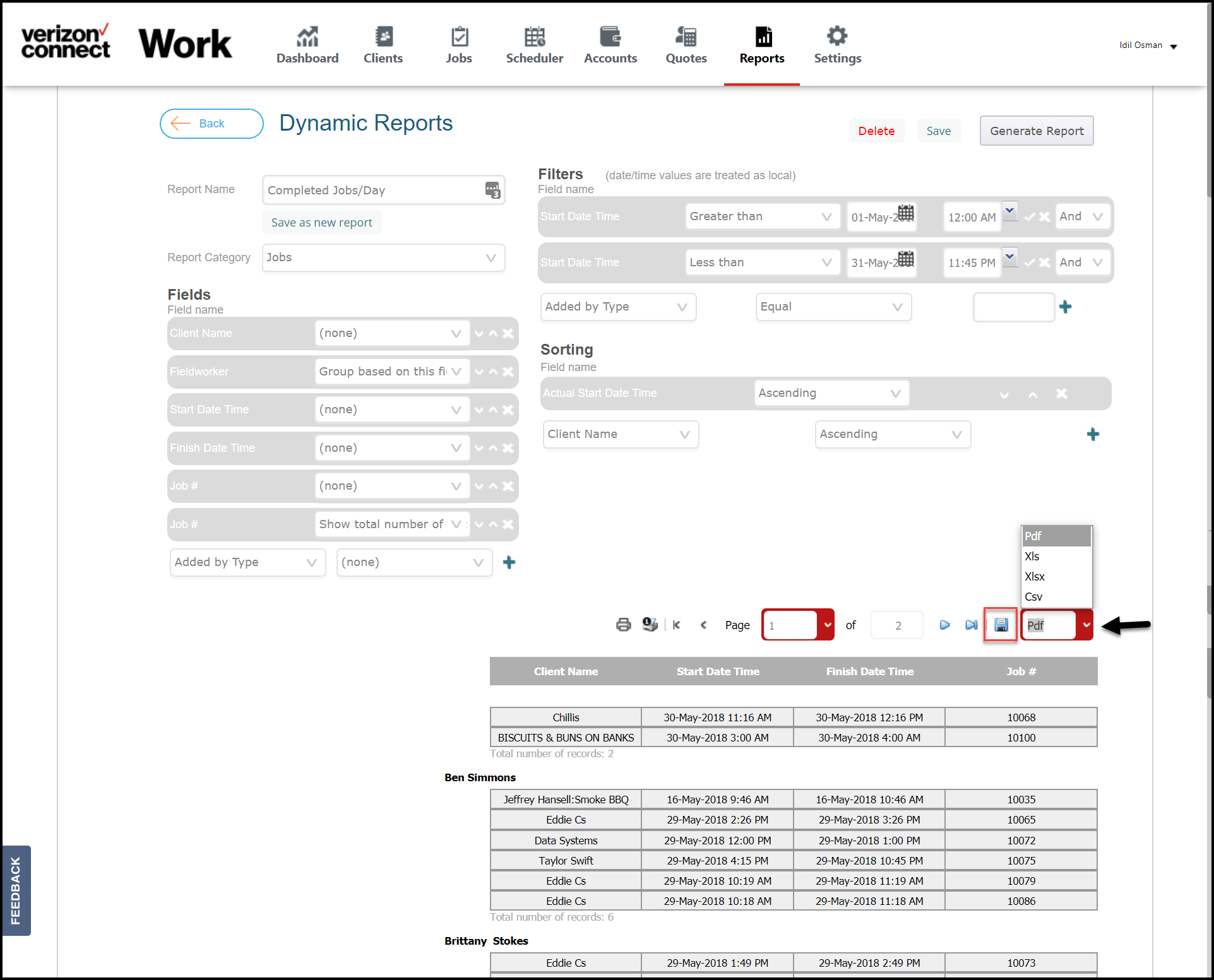Move Actual Start Date Time sort up
Viewport: 1214px width, 980px height.
pos(1033,394)
